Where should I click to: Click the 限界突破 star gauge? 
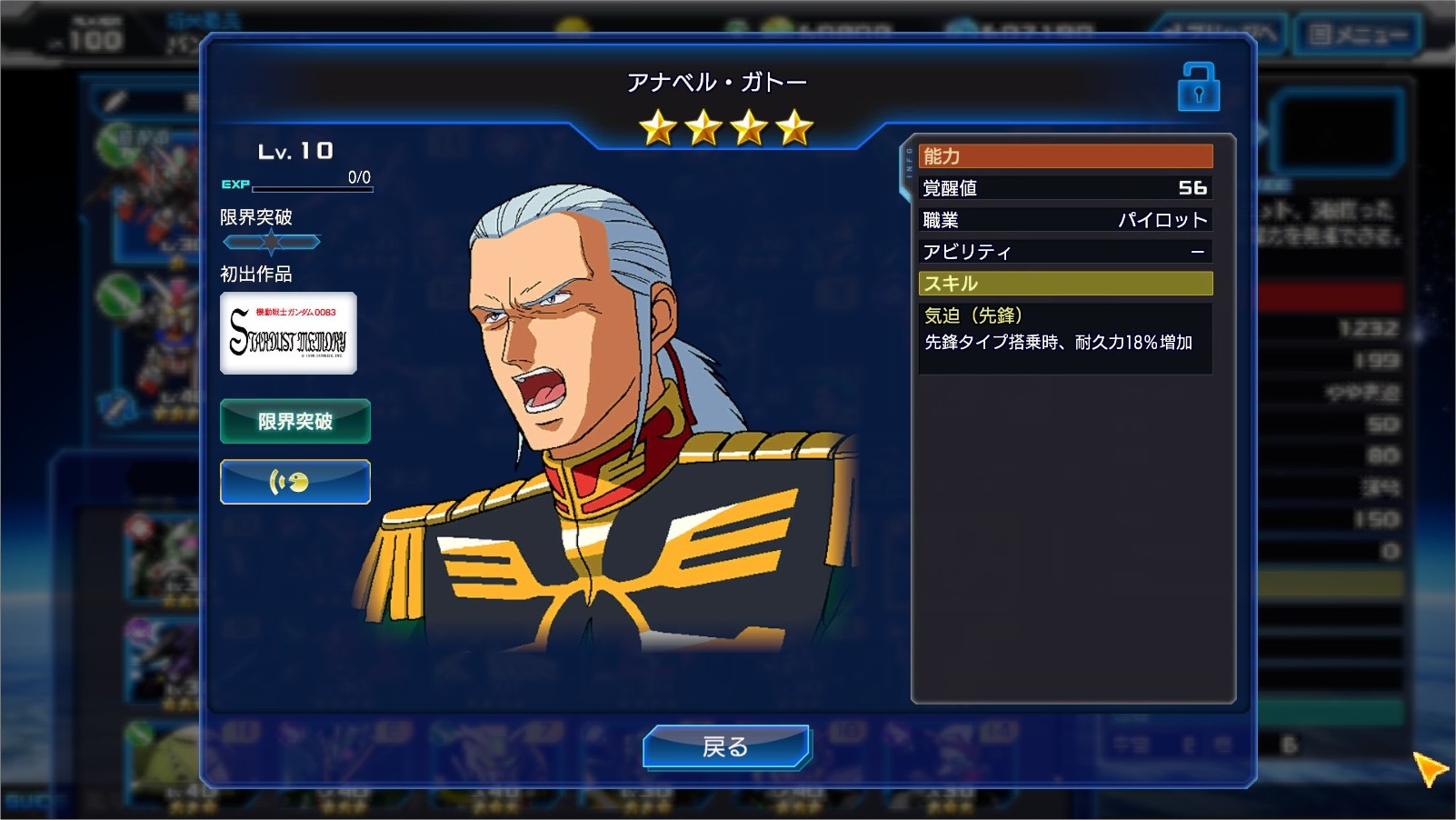272,242
